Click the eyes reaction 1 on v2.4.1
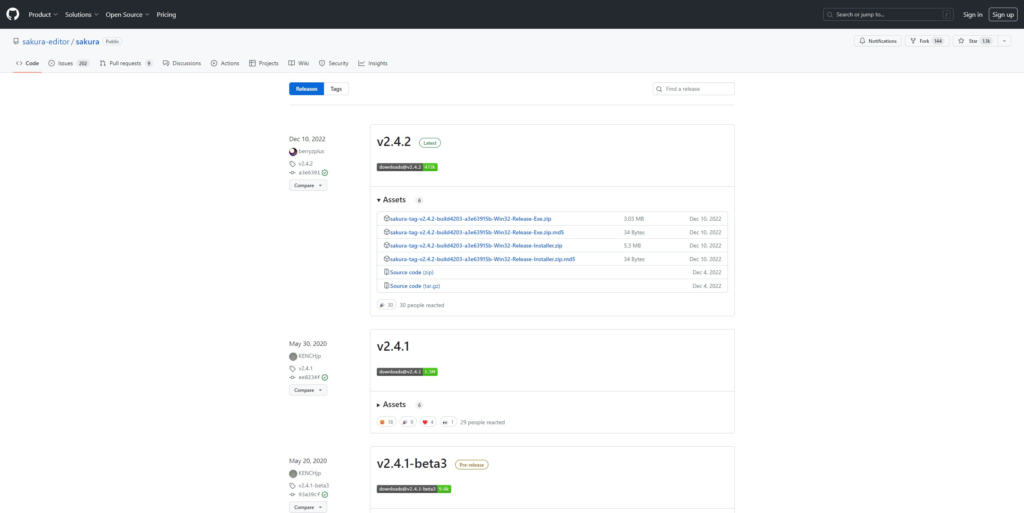This screenshot has height=513, width=1024. pos(448,422)
